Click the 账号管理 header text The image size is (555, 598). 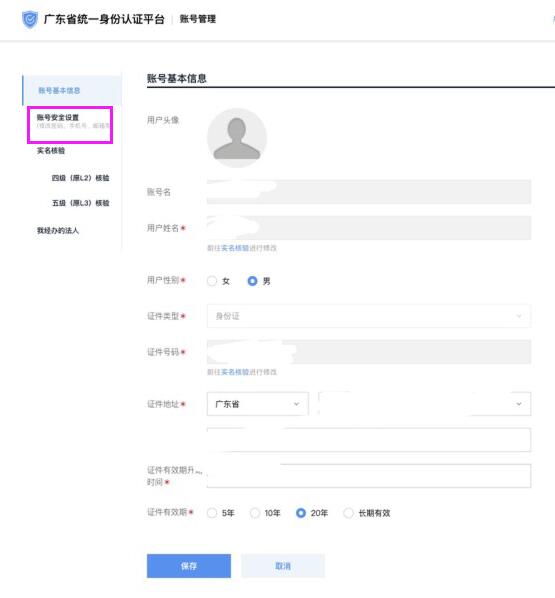point(198,19)
